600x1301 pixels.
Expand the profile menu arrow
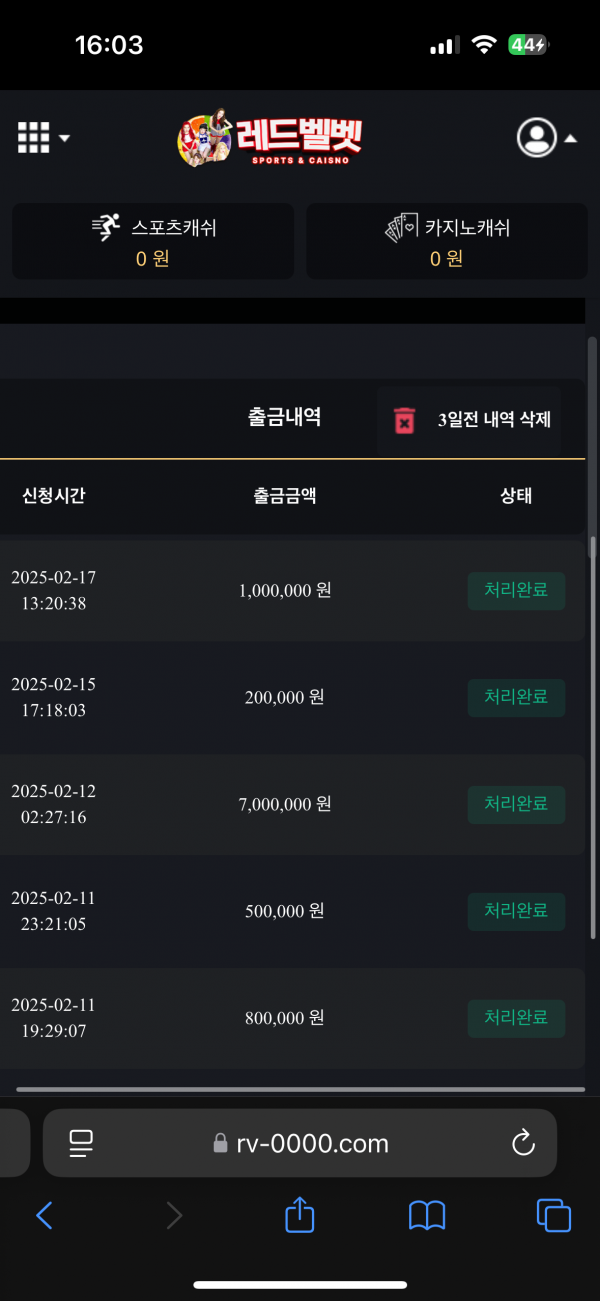(570, 139)
